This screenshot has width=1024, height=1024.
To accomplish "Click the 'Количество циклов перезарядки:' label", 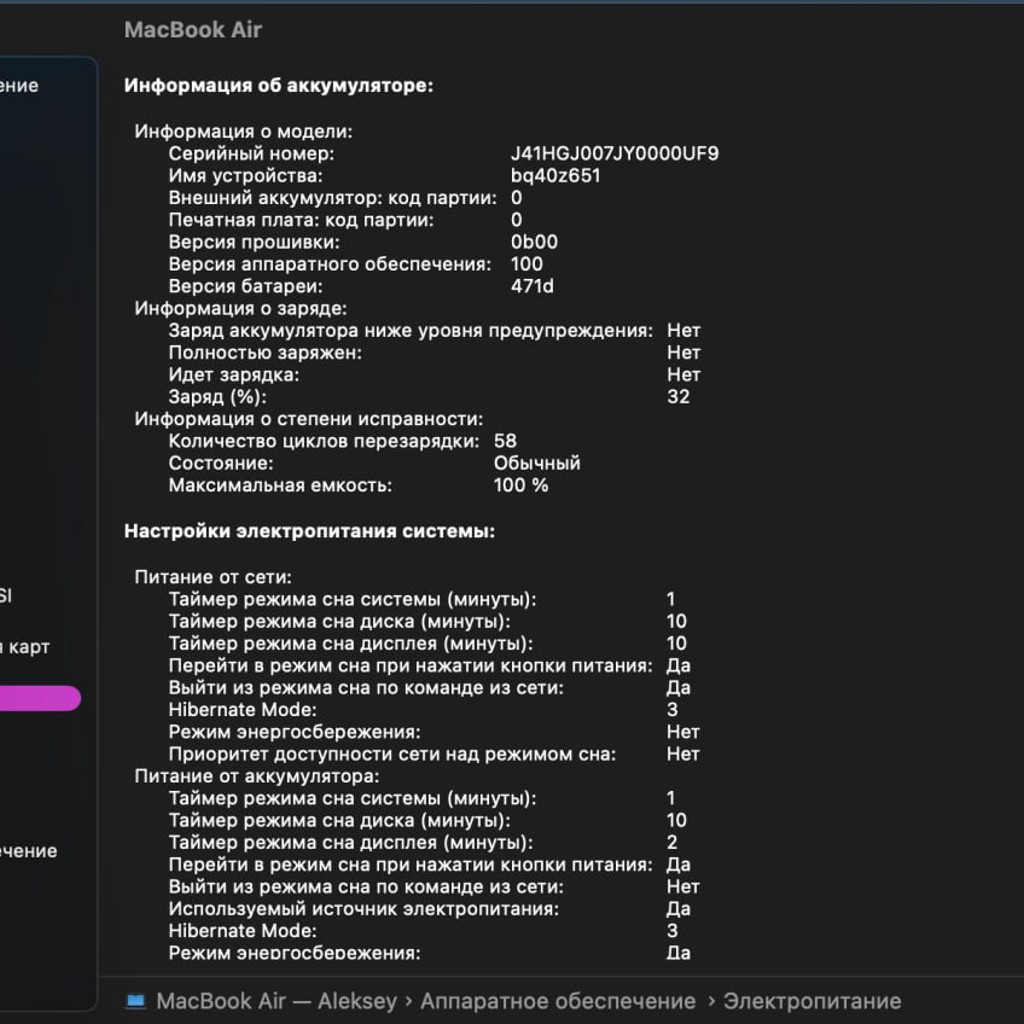I will (x=324, y=441).
